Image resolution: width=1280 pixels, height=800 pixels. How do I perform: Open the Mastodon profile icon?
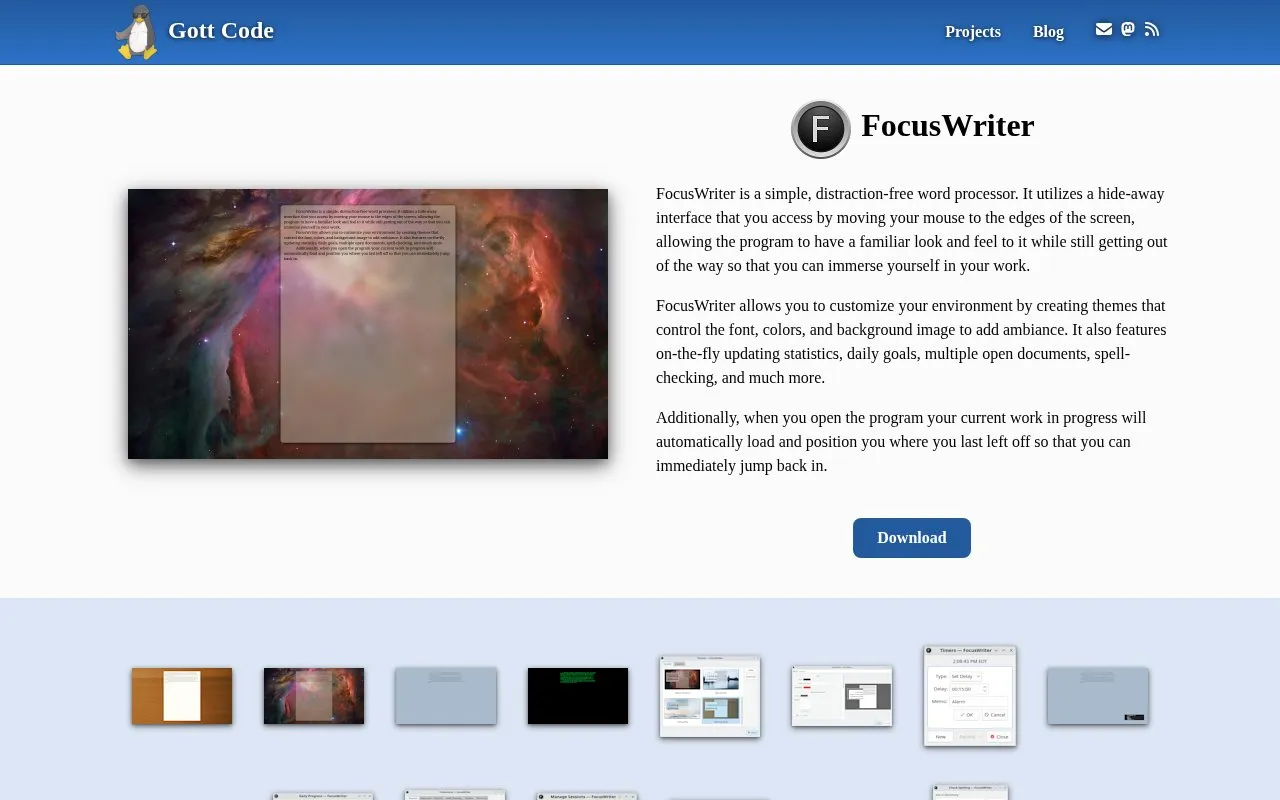click(x=1128, y=29)
